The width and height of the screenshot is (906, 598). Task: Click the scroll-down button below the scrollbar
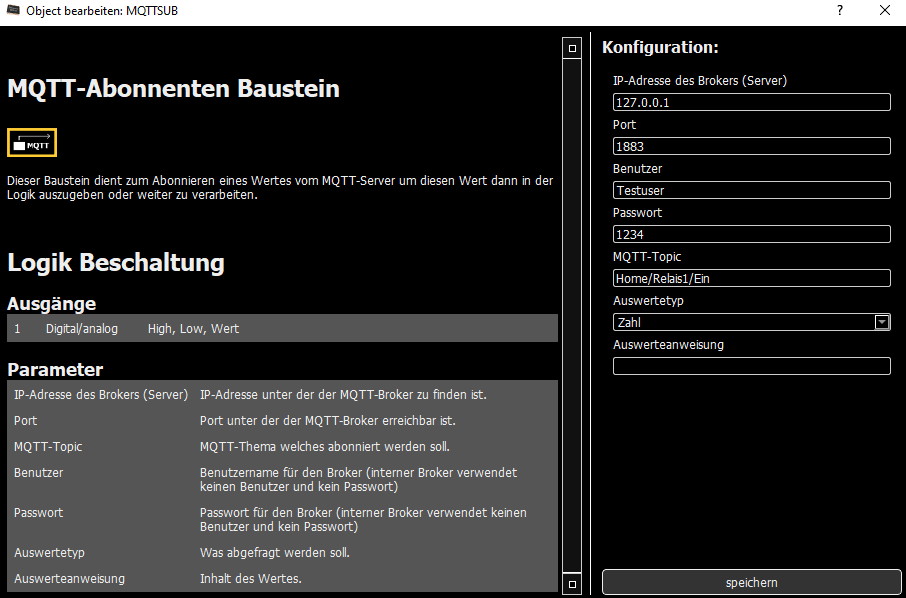pyautogui.click(x=572, y=583)
